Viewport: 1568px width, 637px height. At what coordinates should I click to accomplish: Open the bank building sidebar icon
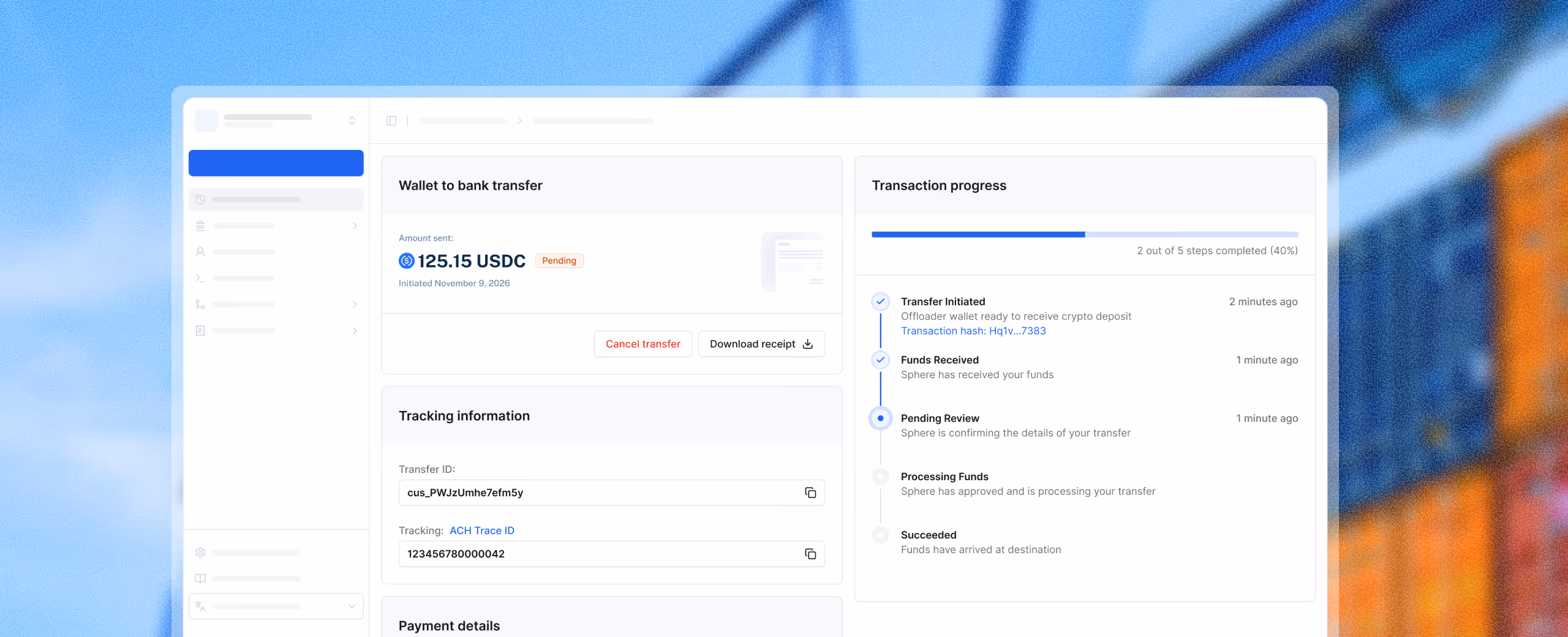point(200,226)
